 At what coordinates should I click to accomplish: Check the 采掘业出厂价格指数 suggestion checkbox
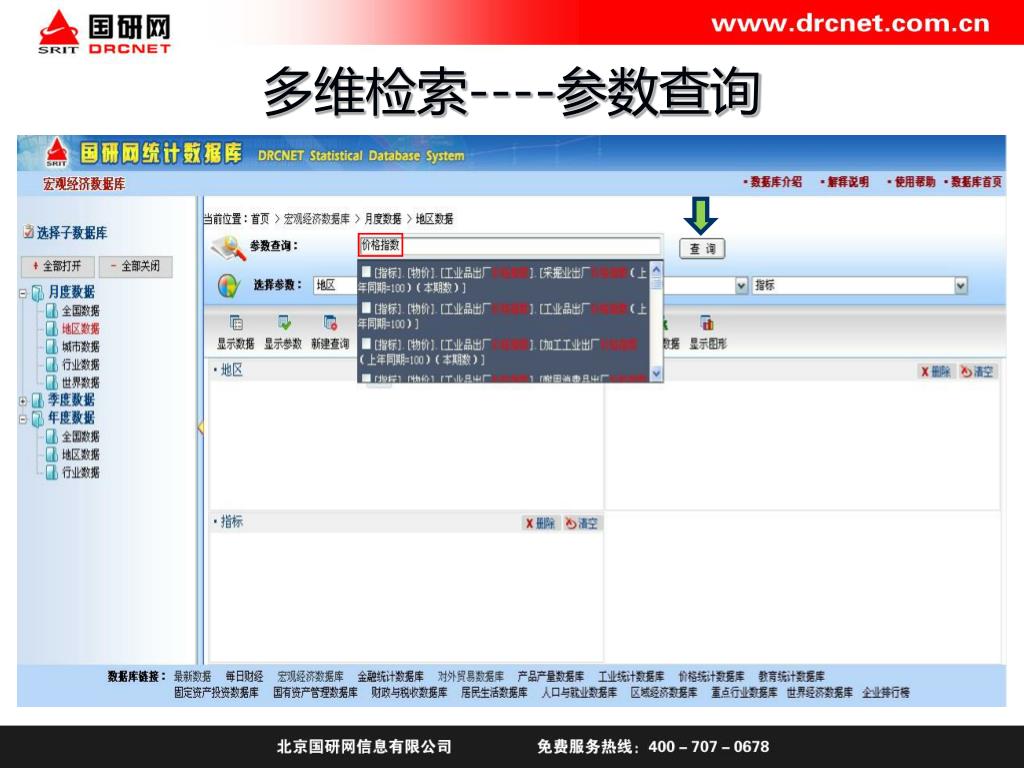point(366,272)
